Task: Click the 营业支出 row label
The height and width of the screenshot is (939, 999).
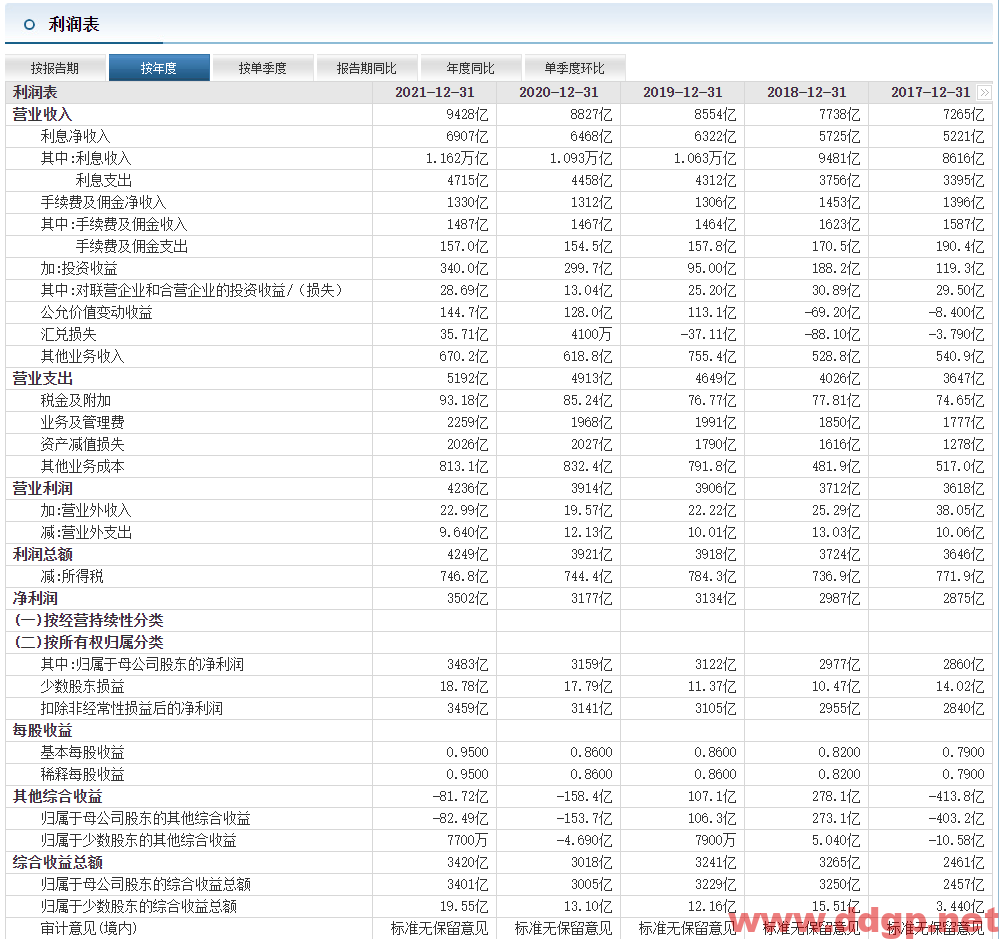Action: click(42, 378)
